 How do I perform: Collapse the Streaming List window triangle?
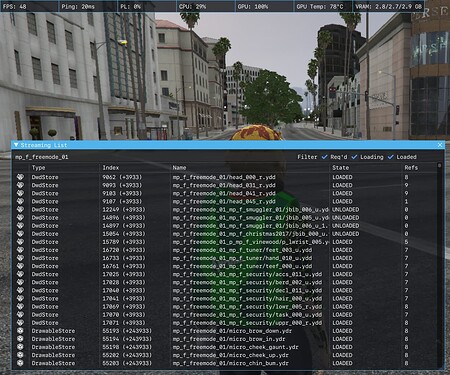pyautogui.click(x=16, y=145)
